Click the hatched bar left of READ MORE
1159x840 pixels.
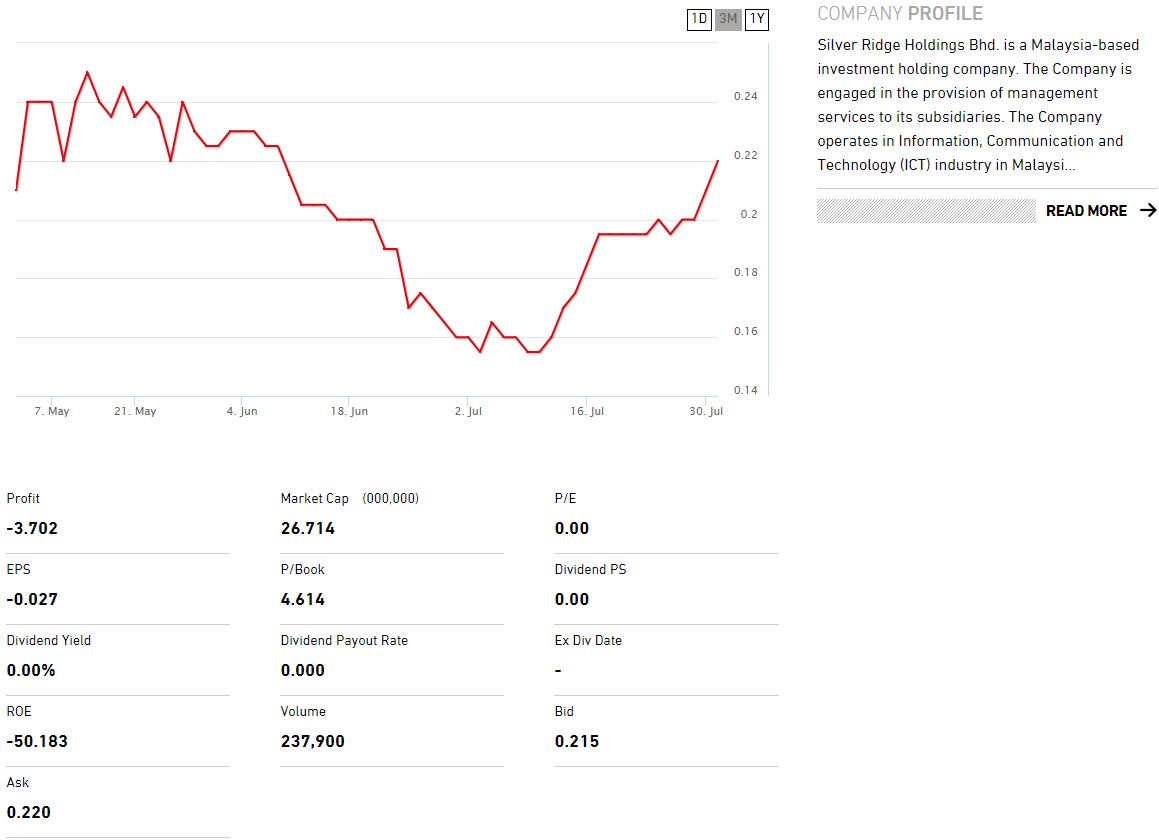(x=926, y=211)
